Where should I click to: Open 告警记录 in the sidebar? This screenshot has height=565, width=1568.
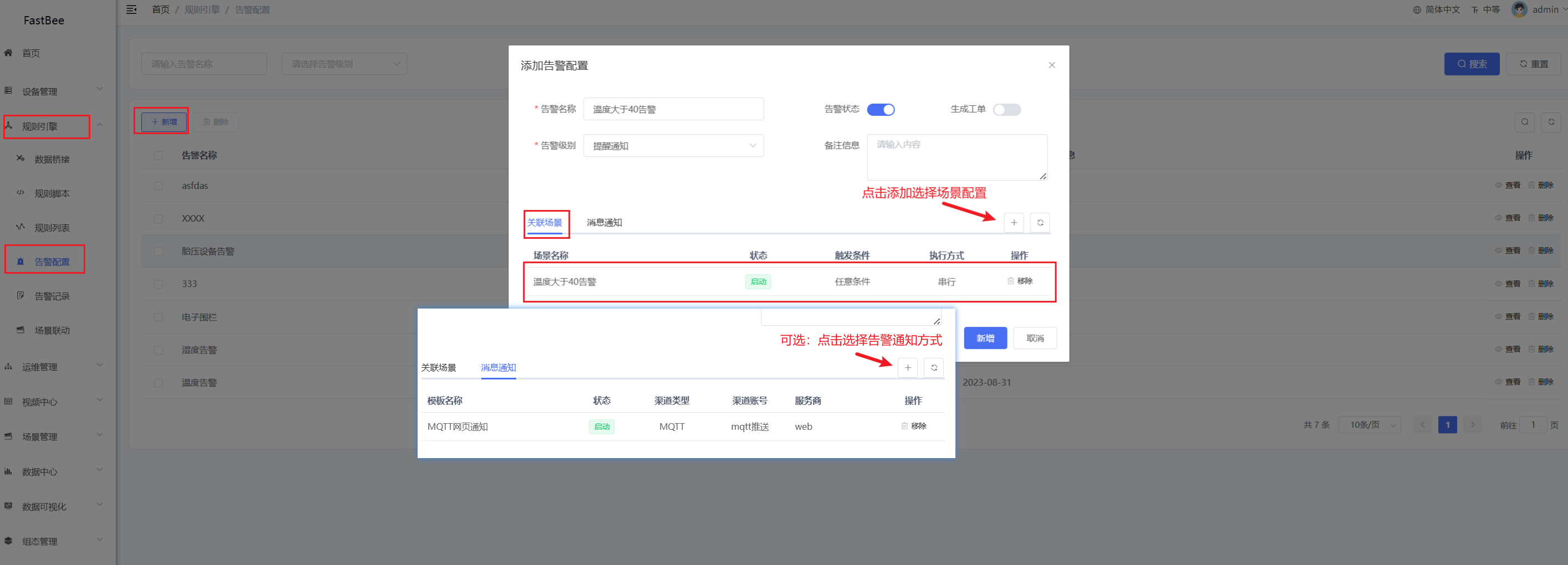(x=52, y=296)
